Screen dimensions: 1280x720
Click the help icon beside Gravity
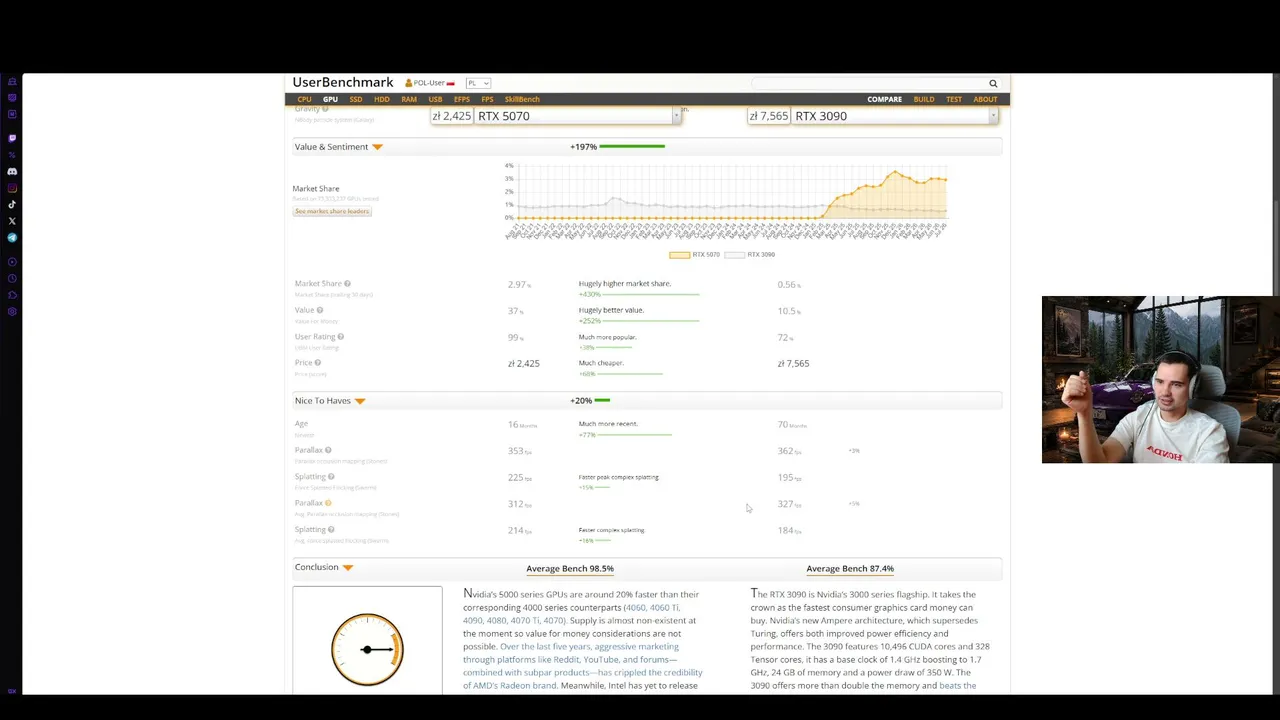[326, 108]
